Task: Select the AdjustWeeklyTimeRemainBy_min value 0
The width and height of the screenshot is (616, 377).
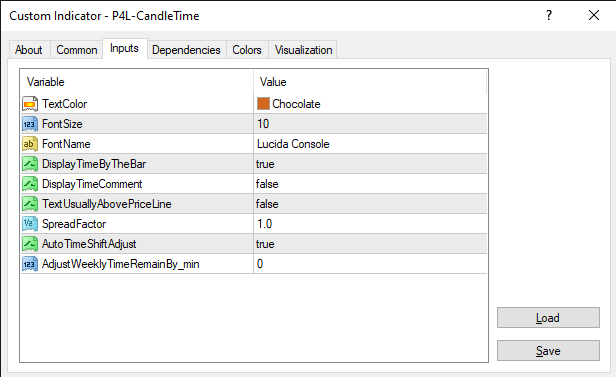Action: point(260,264)
